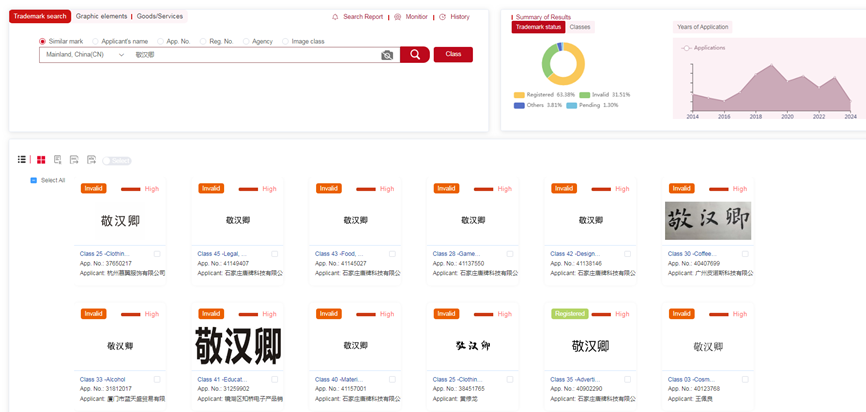Tick checkbox on Class 28 Game card
The width and height of the screenshot is (866, 412).
pyautogui.click(x=510, y=254)
